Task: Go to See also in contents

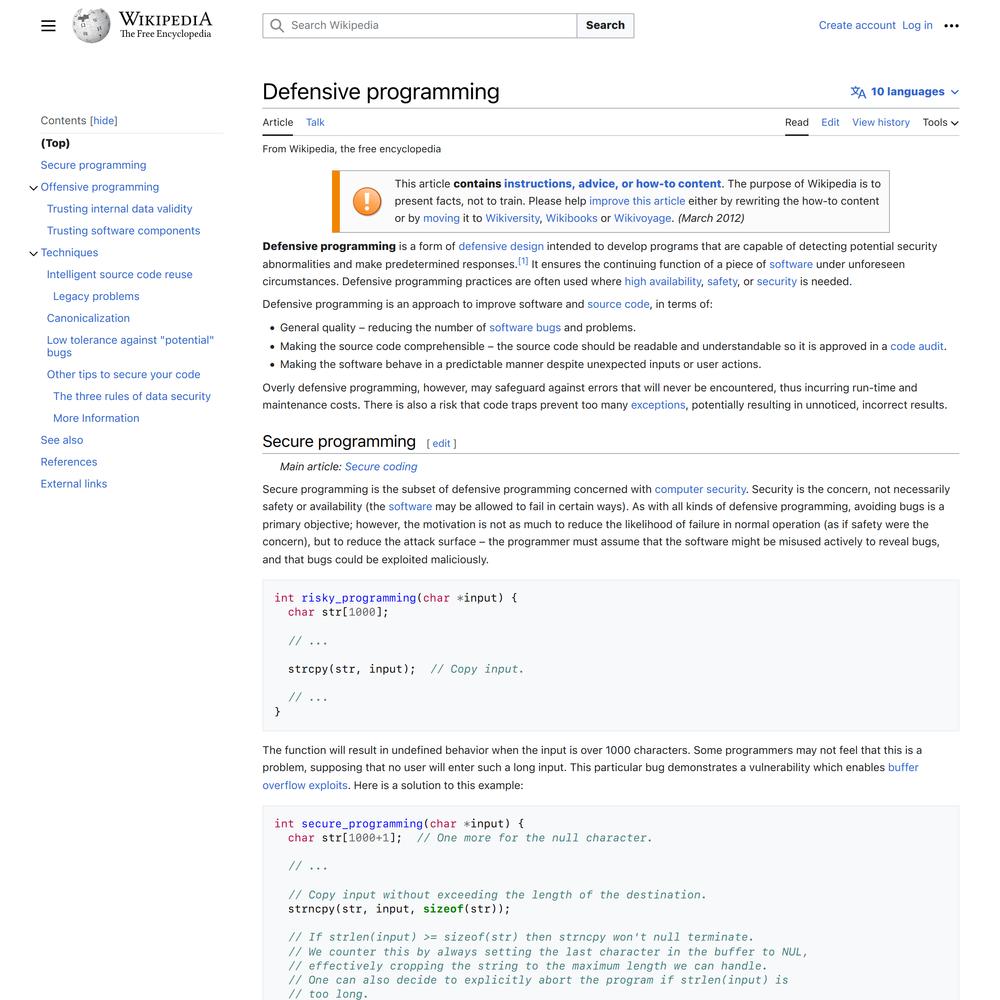Action: 62,440
